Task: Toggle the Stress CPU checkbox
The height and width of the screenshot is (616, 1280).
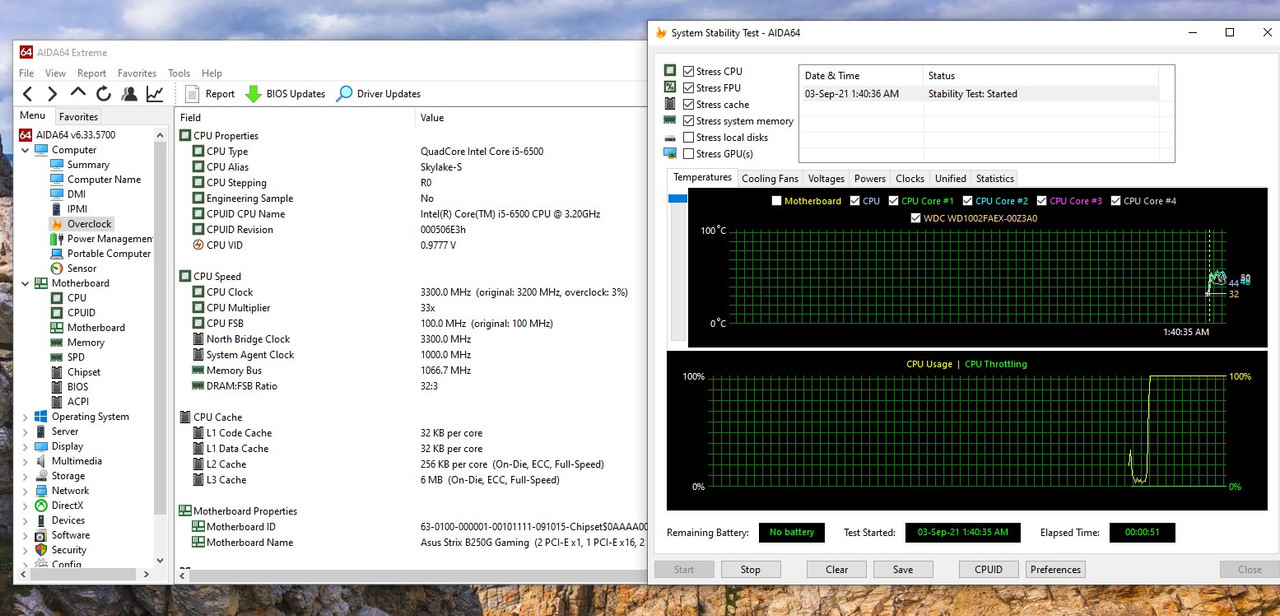Action: (688, 72)
